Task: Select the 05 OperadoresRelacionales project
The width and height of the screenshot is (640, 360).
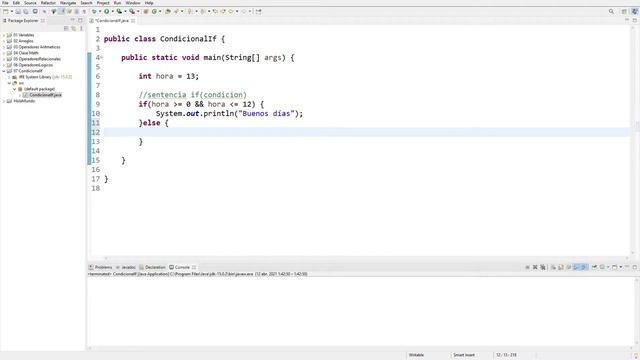Action: tap(37, 59)
